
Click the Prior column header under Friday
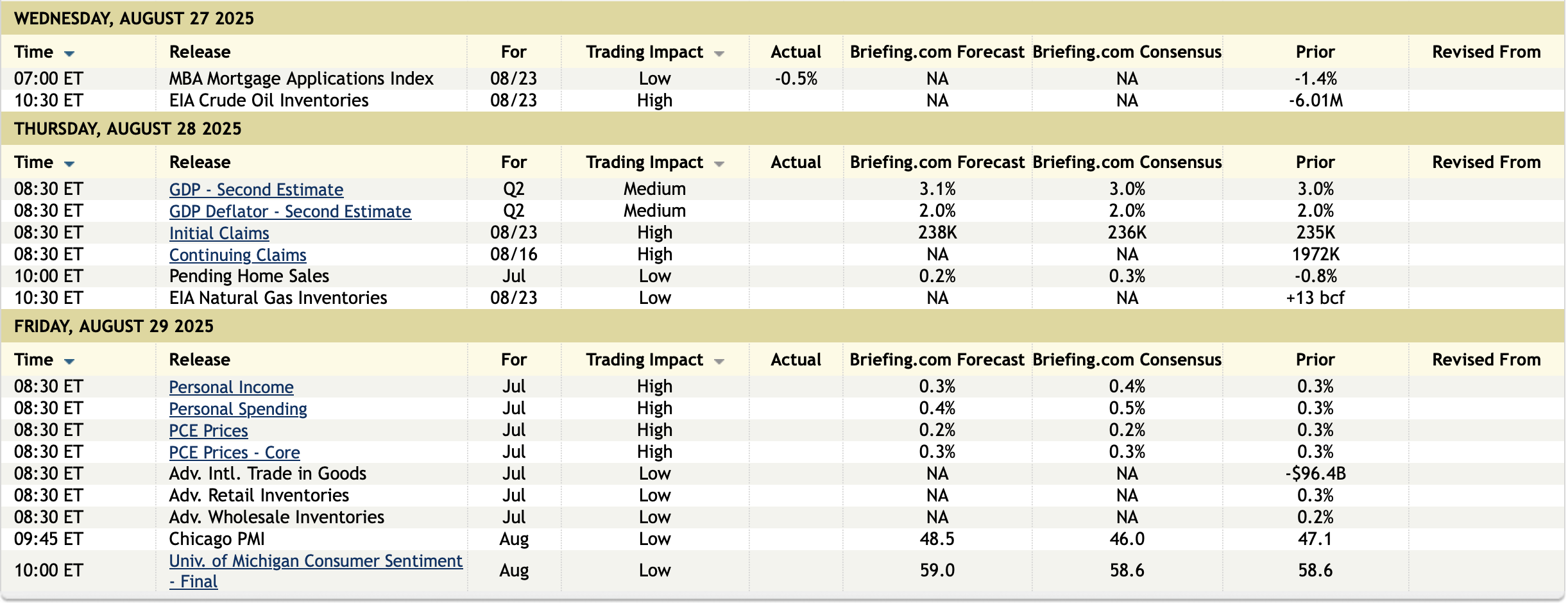[1315, 360]
